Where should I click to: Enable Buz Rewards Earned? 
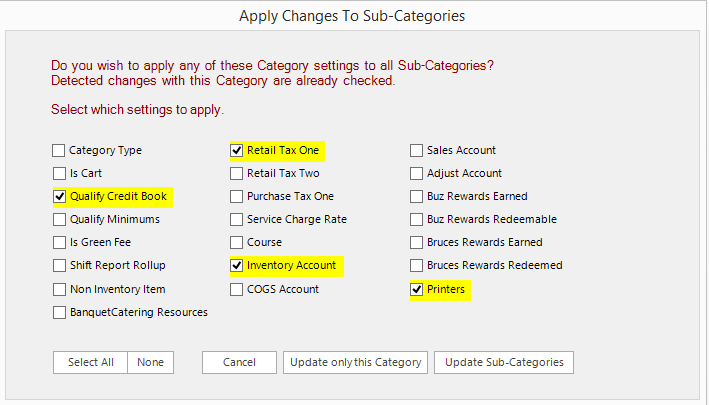coord(417,197)
